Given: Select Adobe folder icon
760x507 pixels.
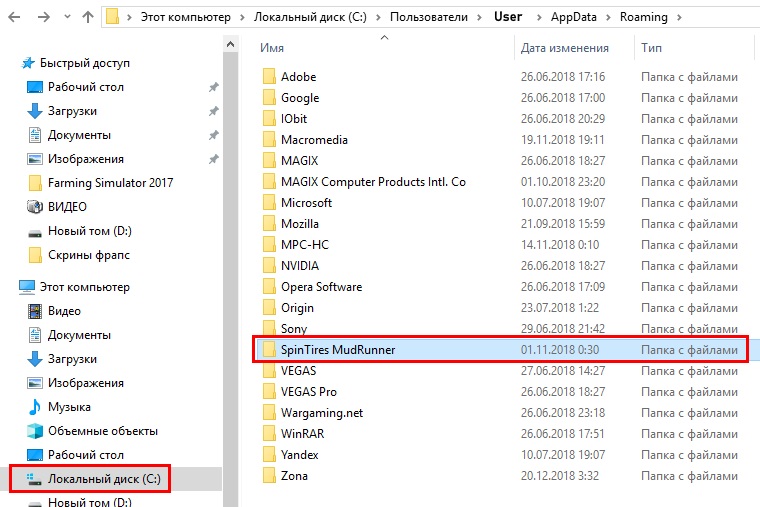Looking at the screenshot, I should [269, 77].
